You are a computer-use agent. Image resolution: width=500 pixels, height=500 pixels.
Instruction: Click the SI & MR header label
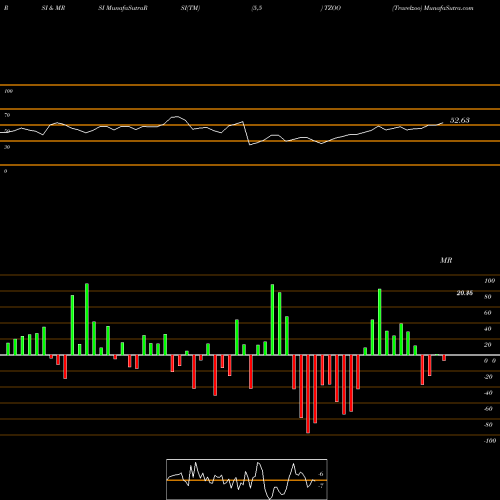[x=53, y=8]
